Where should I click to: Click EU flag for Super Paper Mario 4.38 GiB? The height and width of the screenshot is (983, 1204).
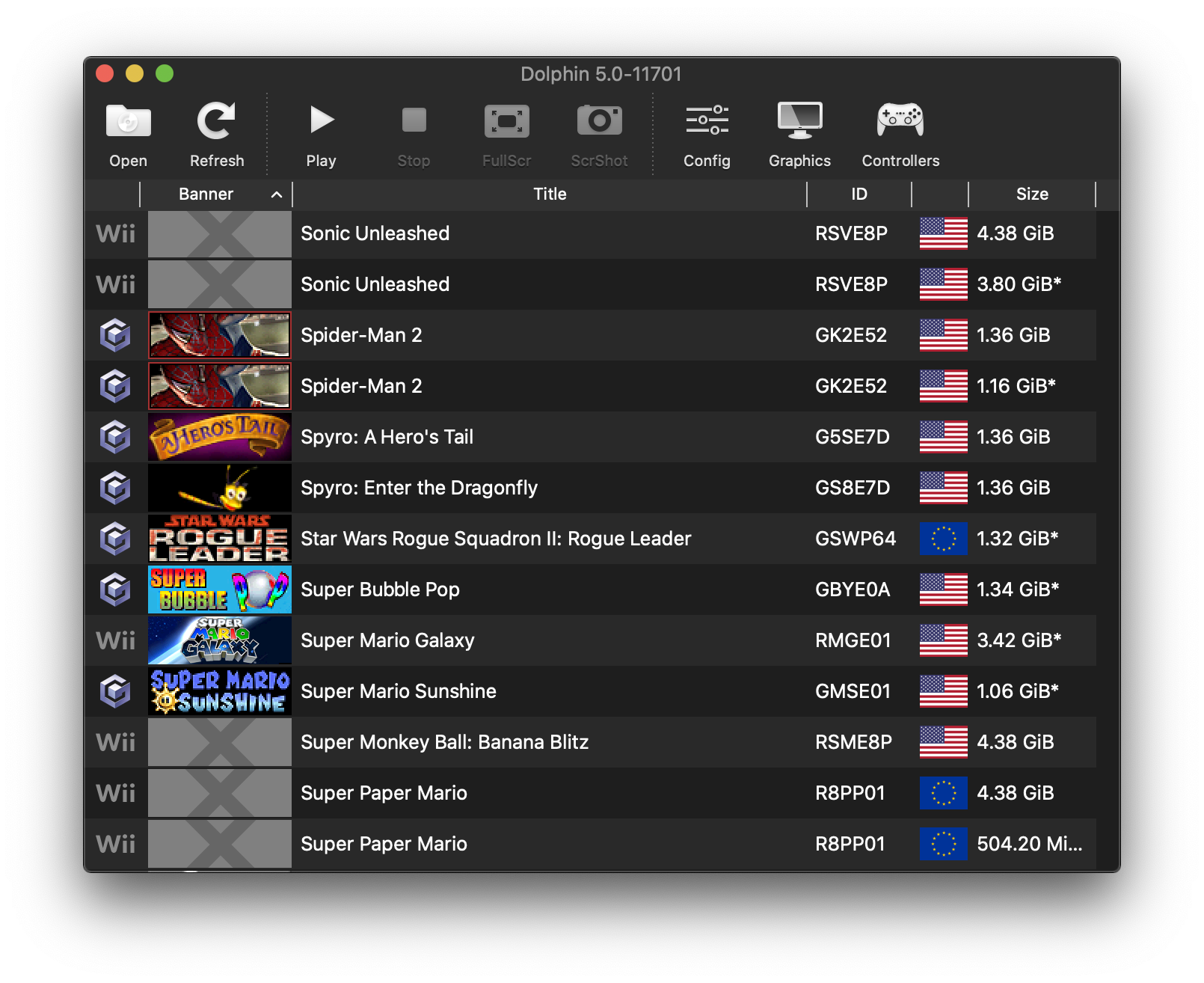pyautogui.click(x=943, y=793)
